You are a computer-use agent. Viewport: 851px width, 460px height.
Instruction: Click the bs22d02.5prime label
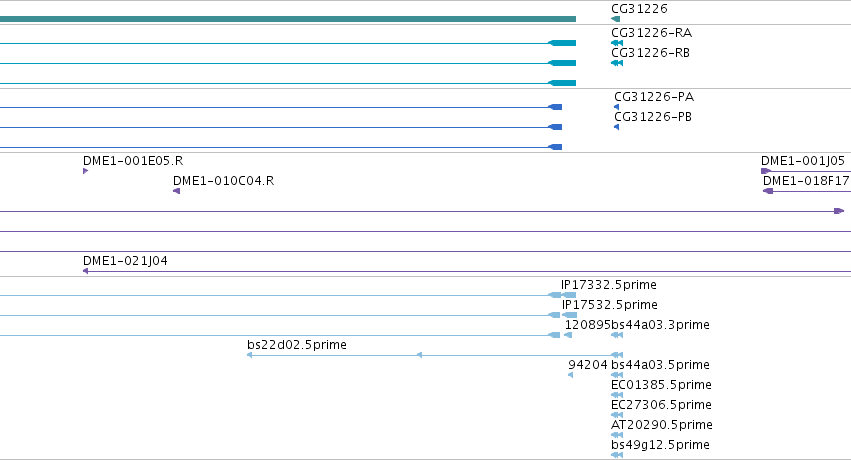click(x=297, y=344)
